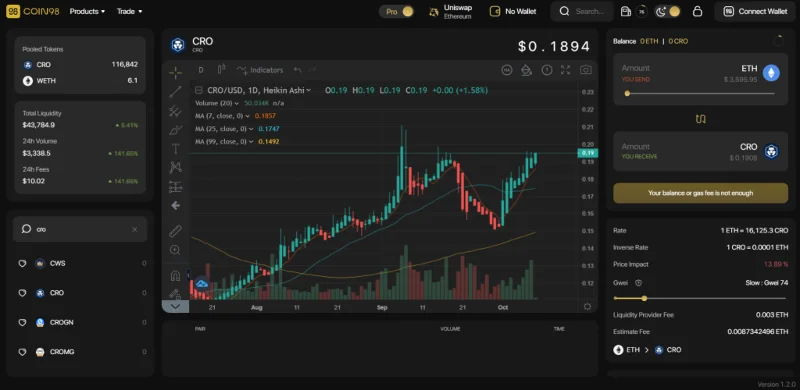Take a chart snapshot with the camera icon
This screenshot has width=800, height=390.
coord(586,70)
